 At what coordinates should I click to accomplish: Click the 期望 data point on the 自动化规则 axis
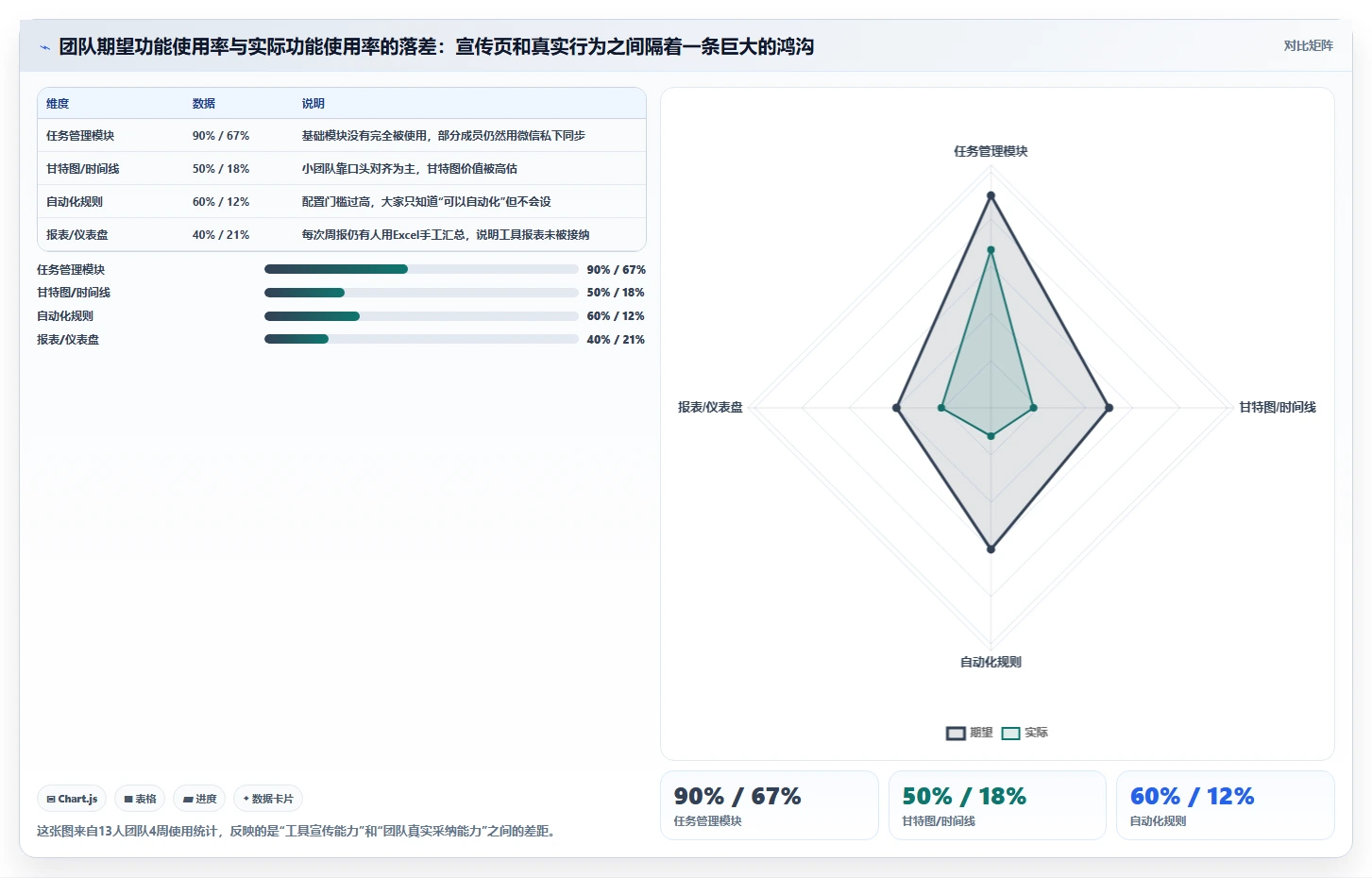click(x=991, y=549)
